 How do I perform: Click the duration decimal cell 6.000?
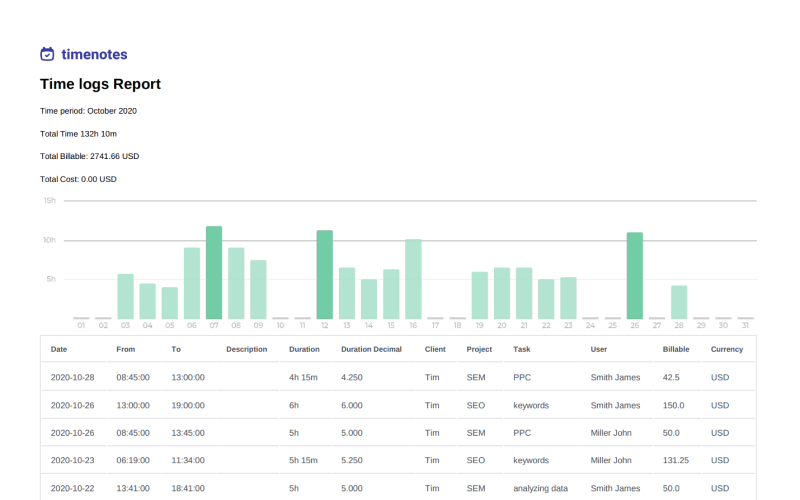point(352,406)
